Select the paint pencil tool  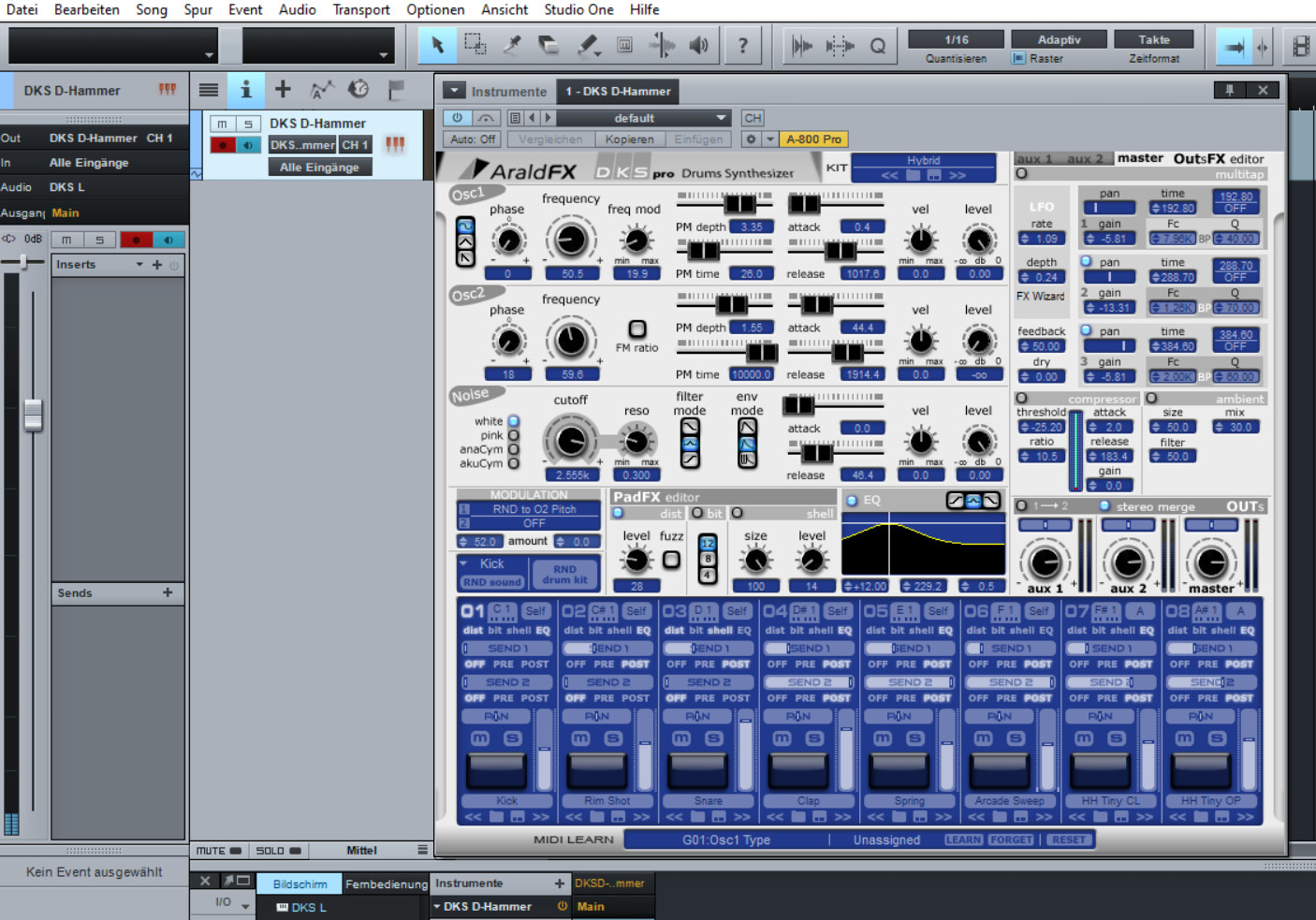coord(587,45)
